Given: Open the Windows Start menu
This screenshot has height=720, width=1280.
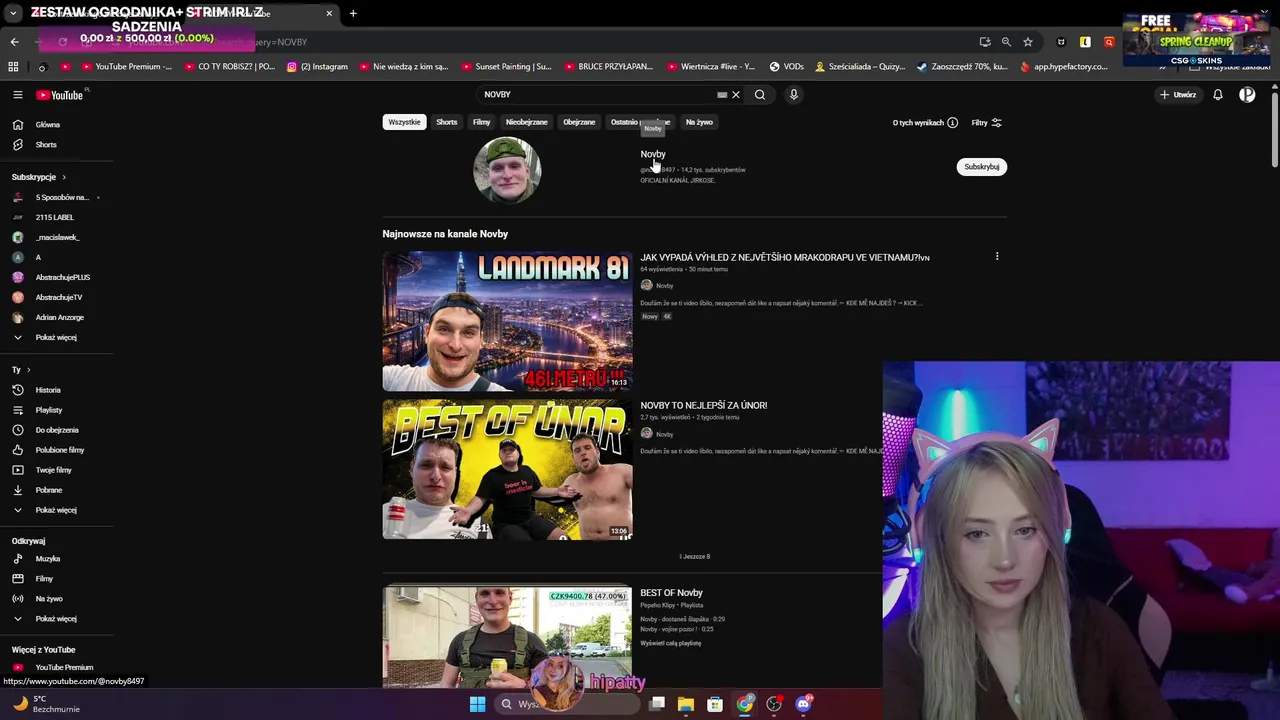Looking at the screenshot, I should point(477,704).
